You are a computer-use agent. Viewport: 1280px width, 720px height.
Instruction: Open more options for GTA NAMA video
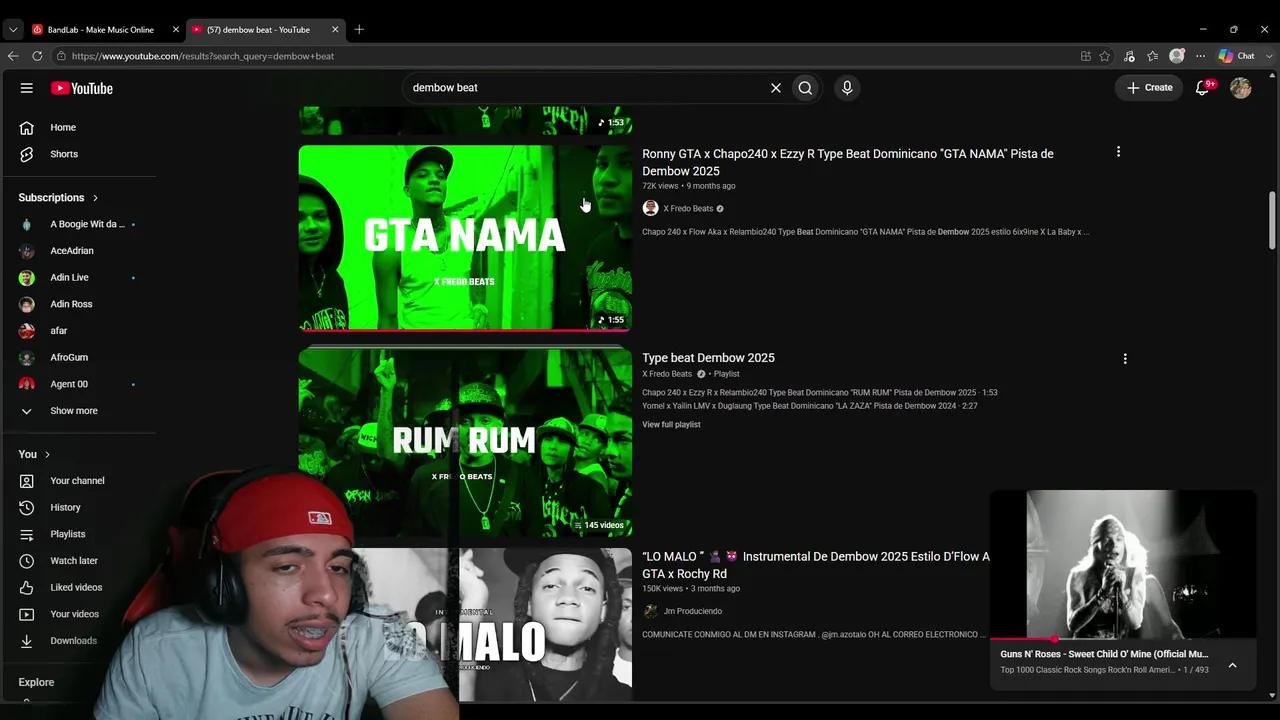click(x=1118, y=152)
